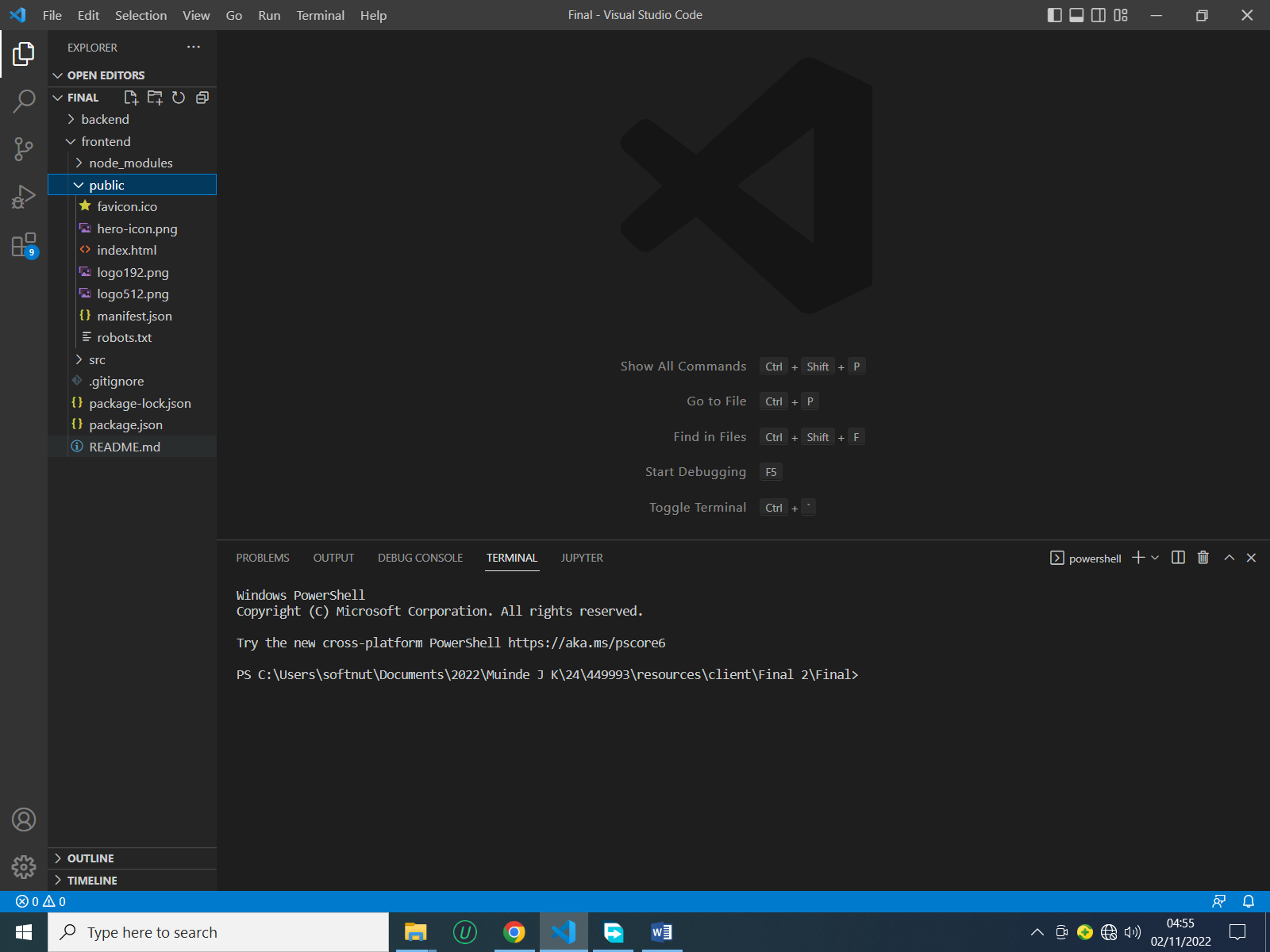Open the Source Control view
The image size is (1270, 952).
24,149
